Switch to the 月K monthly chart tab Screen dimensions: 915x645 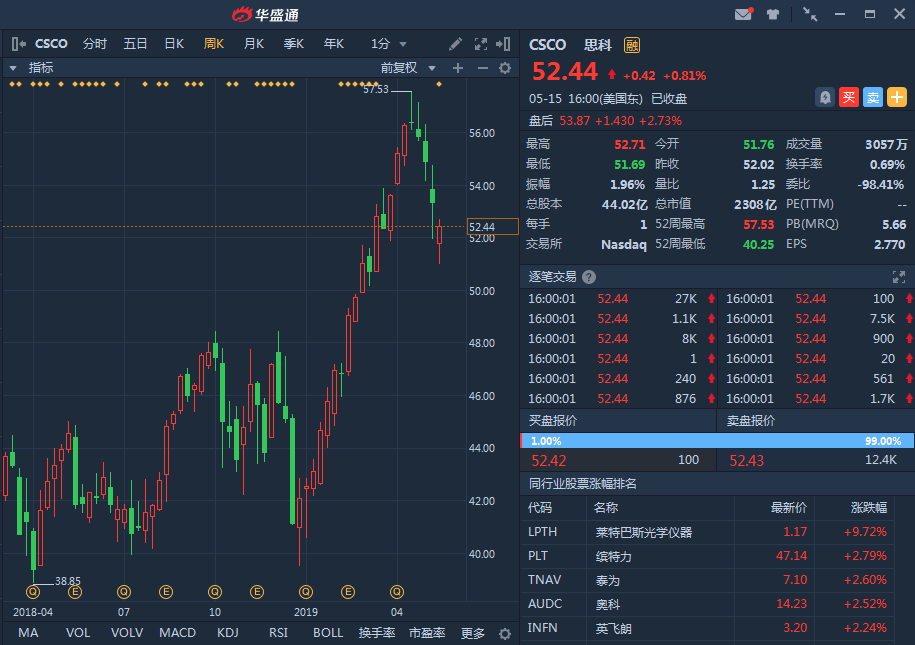pyautogui.click(x=254, y=44)
